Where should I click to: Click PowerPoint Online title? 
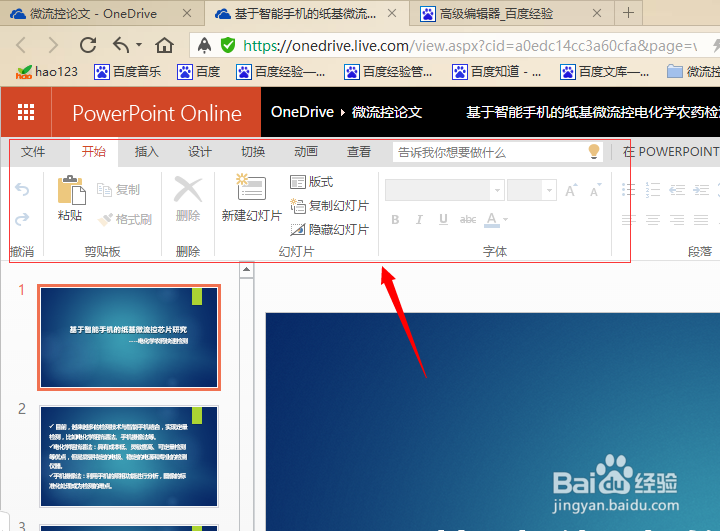(157, 113)
